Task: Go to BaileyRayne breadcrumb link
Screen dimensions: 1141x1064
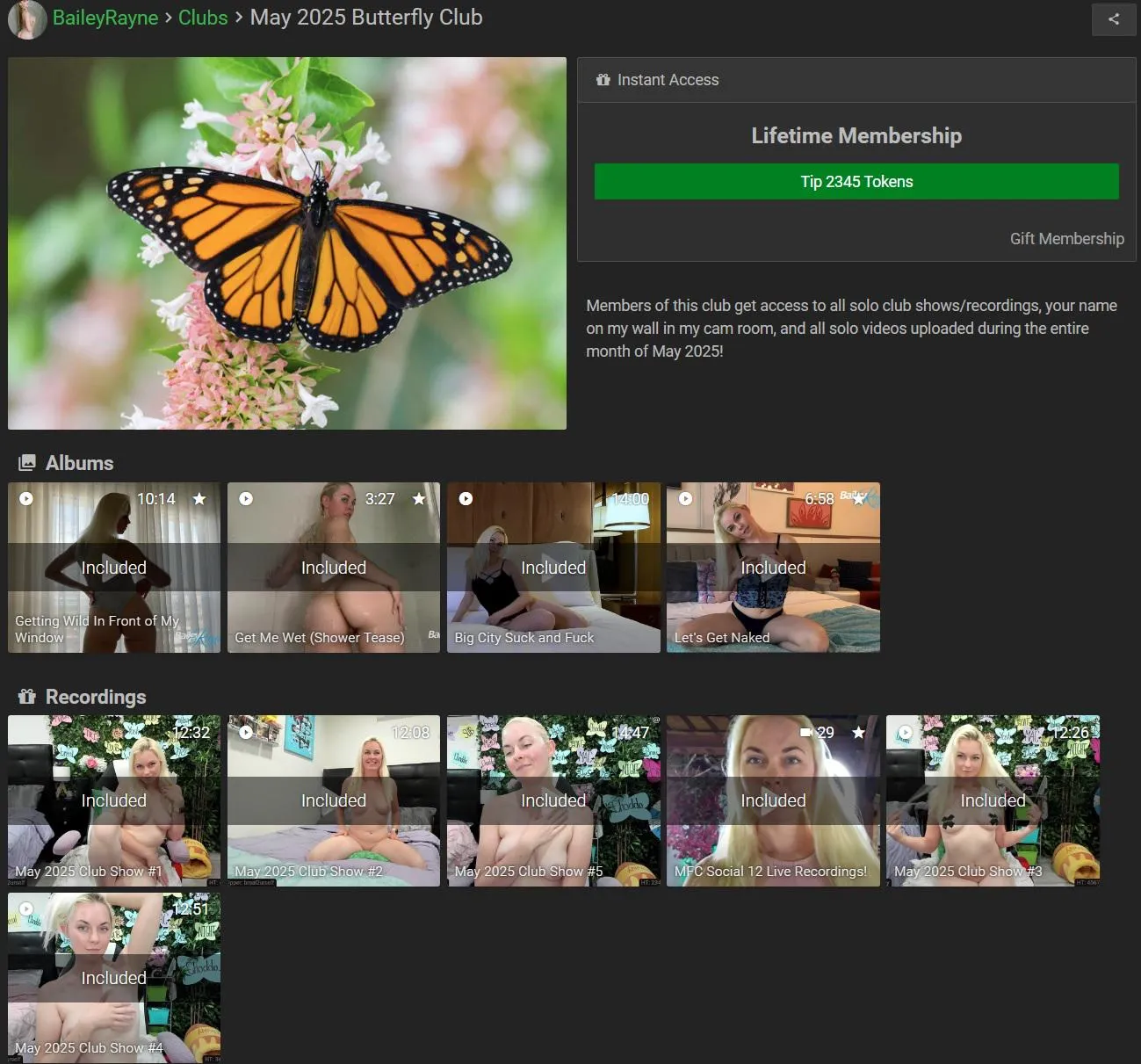Action: tap(105, 18)
